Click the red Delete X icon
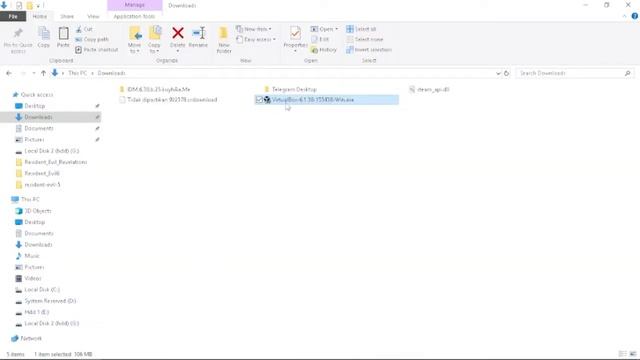 178,33
